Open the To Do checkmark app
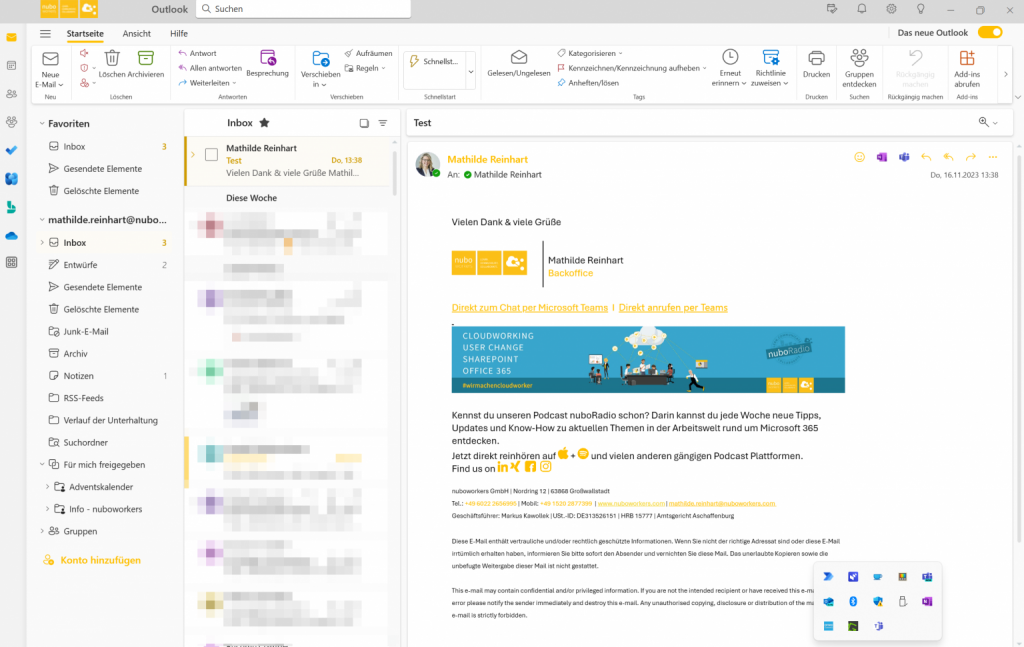Screen dimensions: 1024x647 (11, 150)
